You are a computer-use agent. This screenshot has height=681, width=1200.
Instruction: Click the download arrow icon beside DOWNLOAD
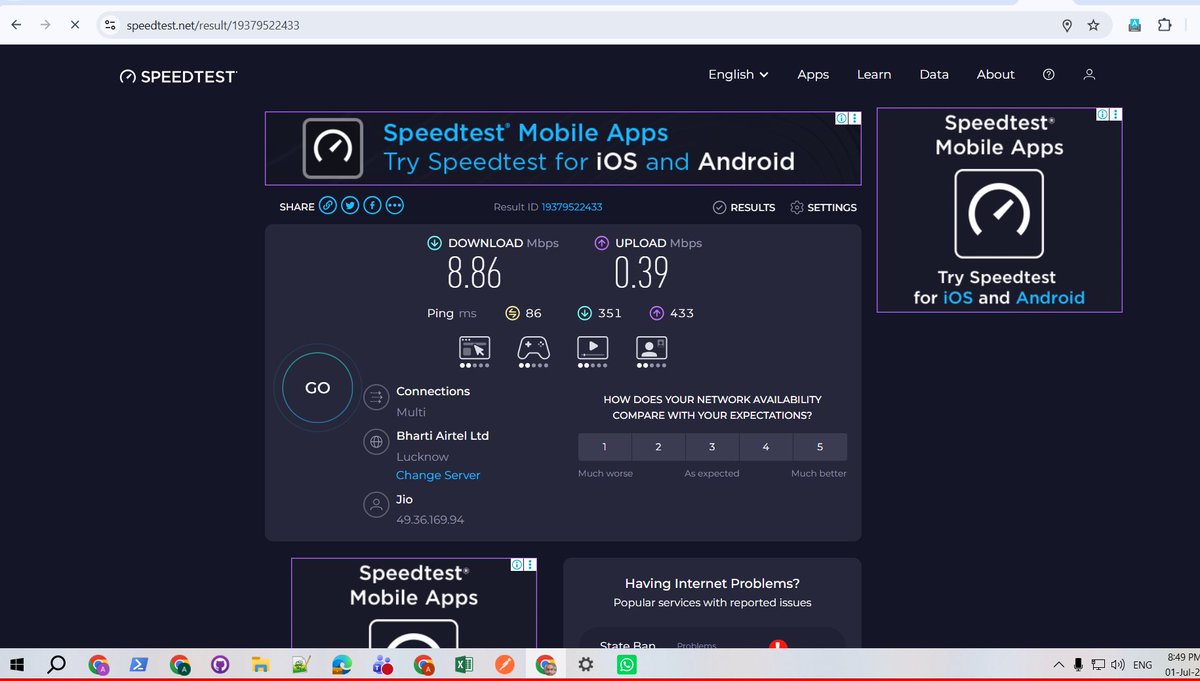435,243
